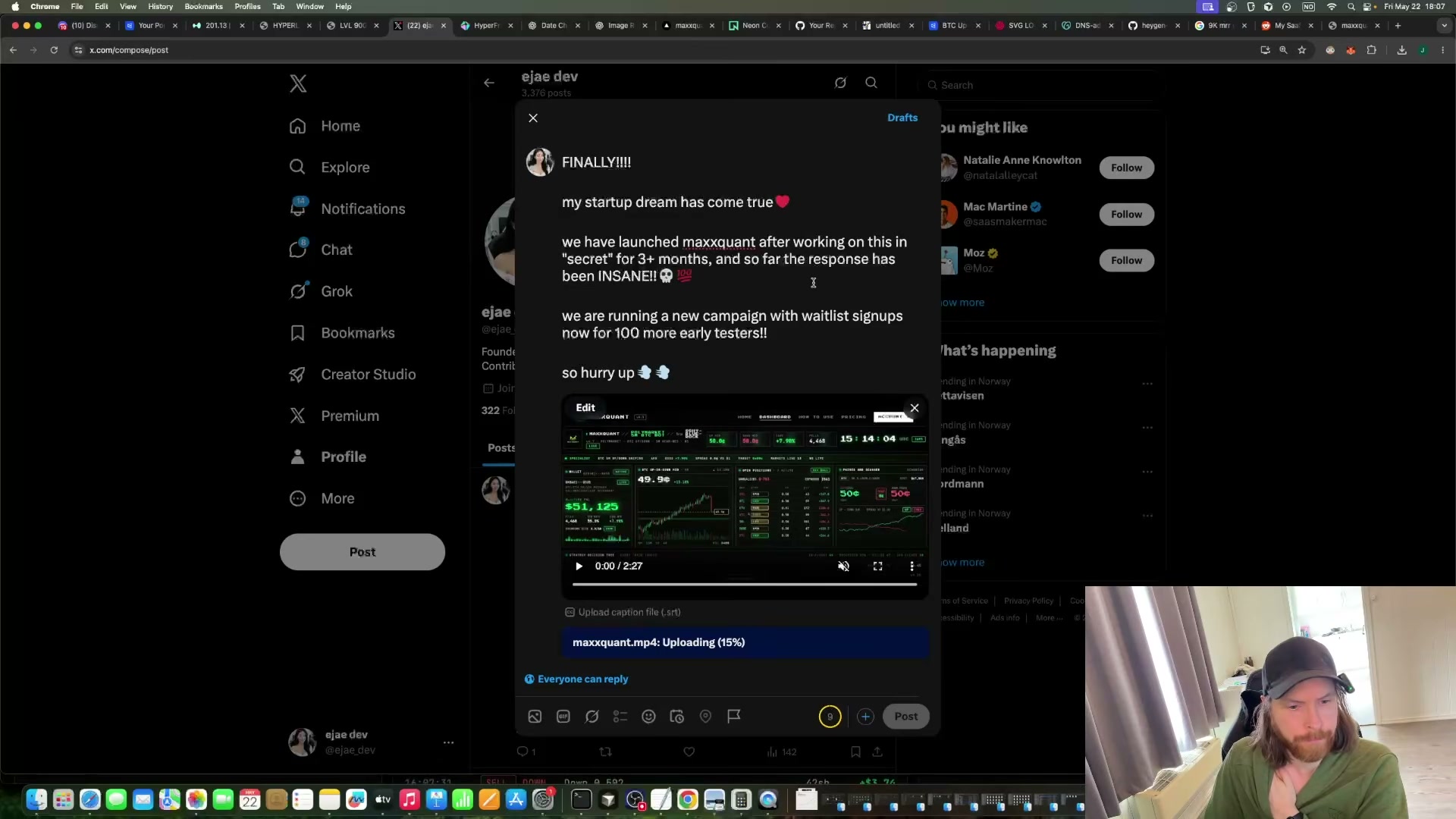Open new browser tab
This screenshot has height=819, width=1456.
pyautogui.click(x=1398, y=25)
